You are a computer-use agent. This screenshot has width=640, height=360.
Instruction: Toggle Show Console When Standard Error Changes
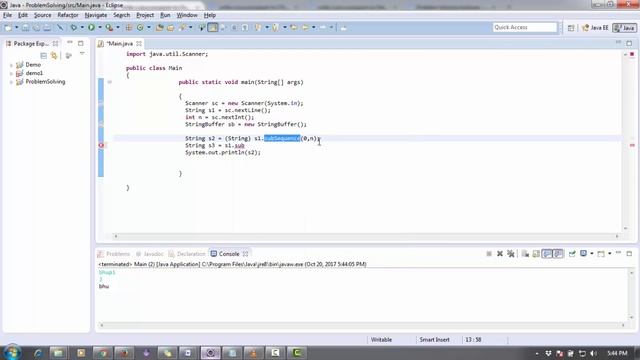click(x=558, y=254)
